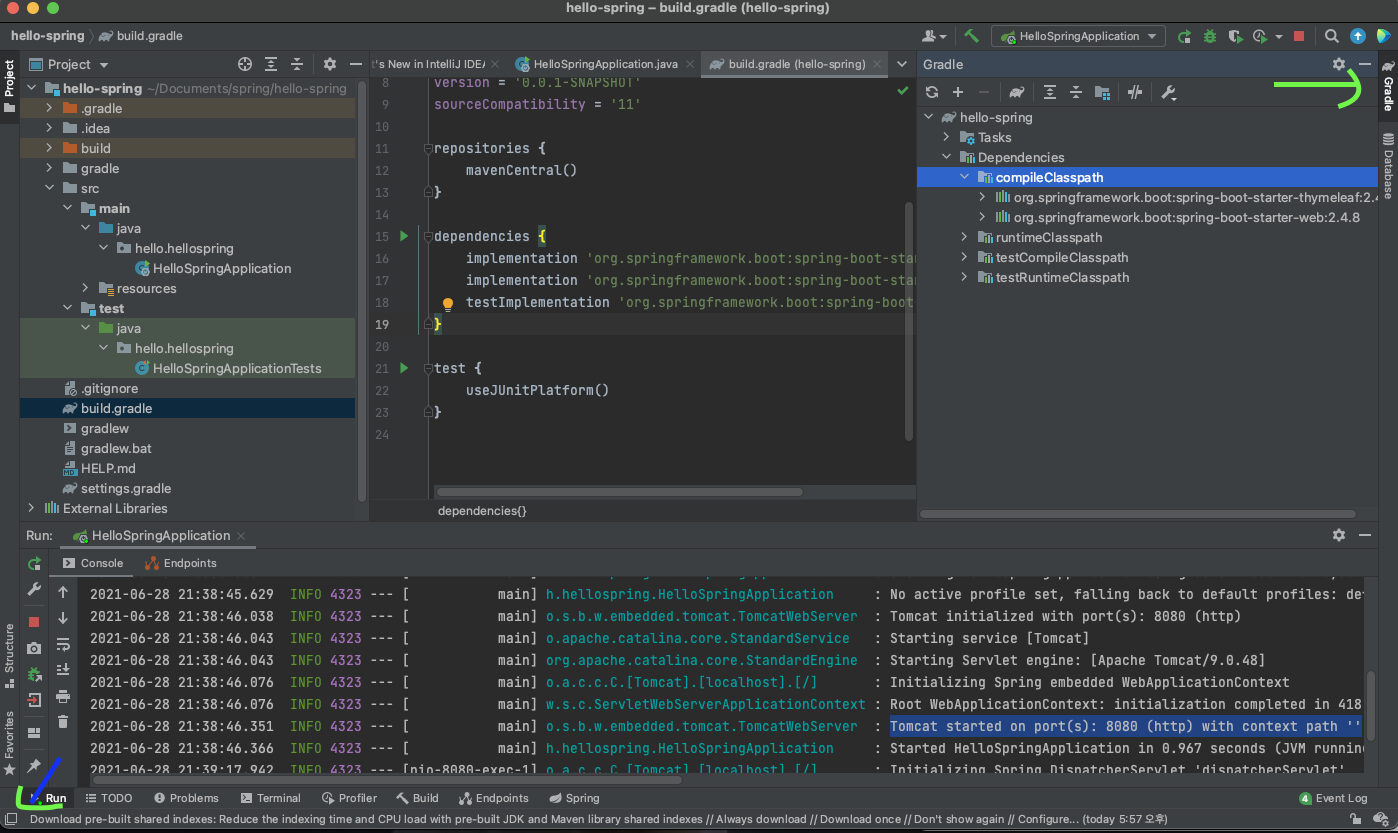This screenshot has width=1398, height=833.
Task: Open the HelloSpringApplication run configuration dropdown
Action: tap(1078, 36)
